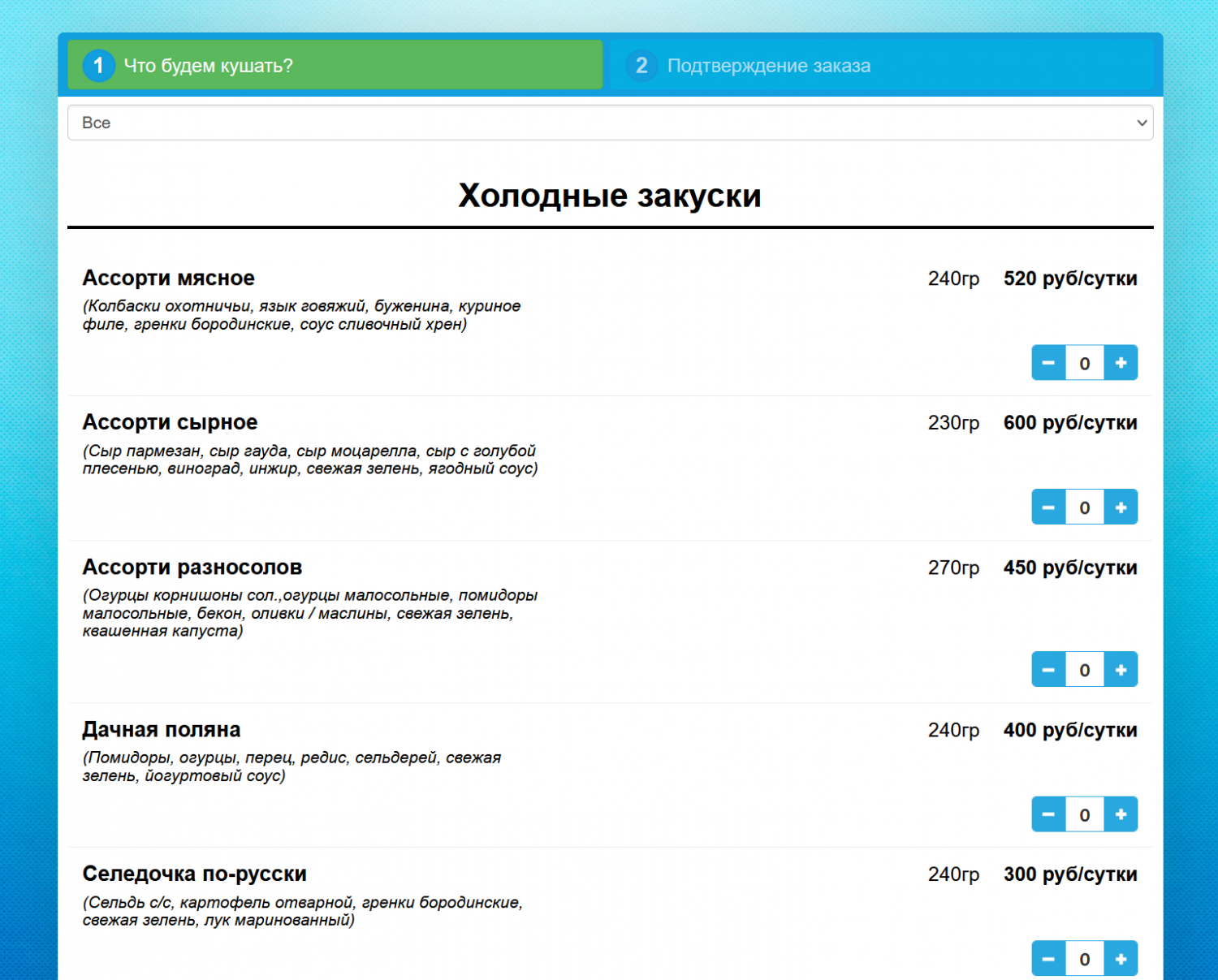Increase quantity of Ассорти мясное
This screenshot has width=1218, height=980.
(1121, 363)
